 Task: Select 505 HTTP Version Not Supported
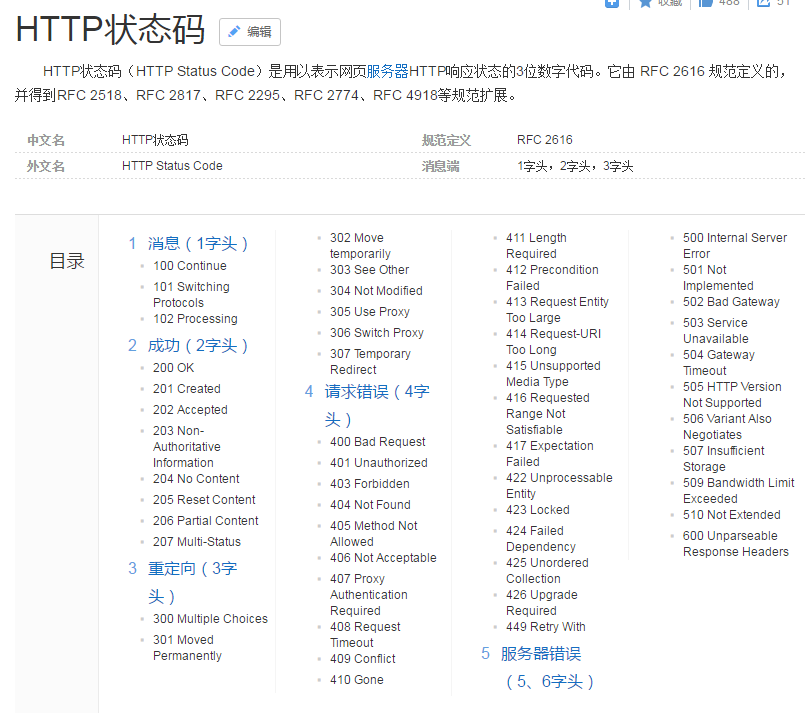click(x=732, y=395)
